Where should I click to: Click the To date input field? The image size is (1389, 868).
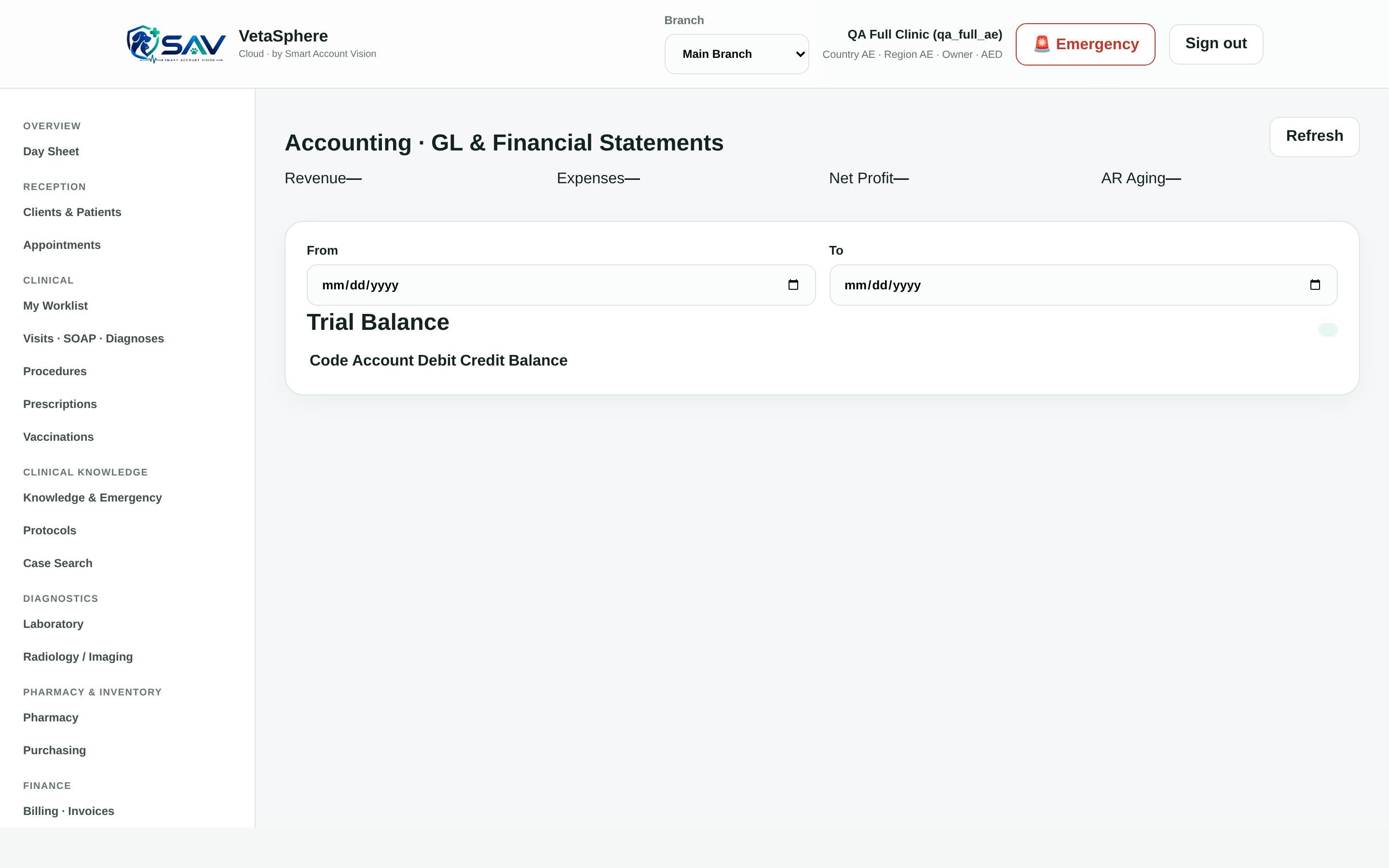click(1083, 285)
